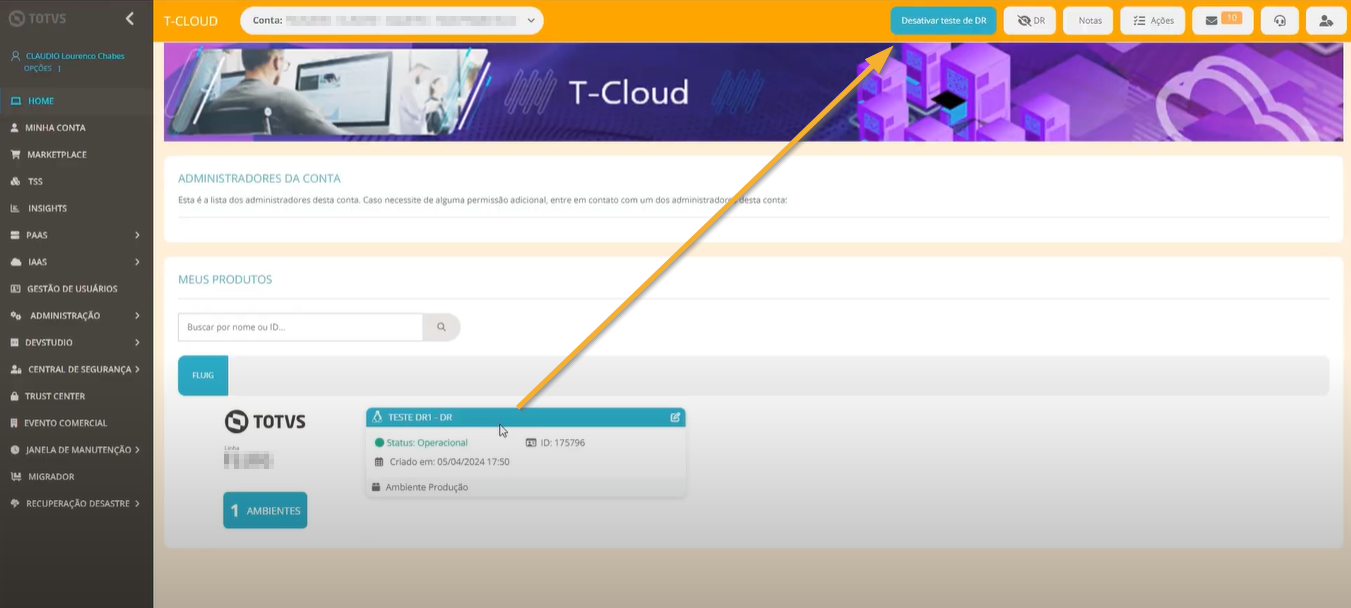Select the FLUIG product tab
1351x608 pixels.
(203, 375)
